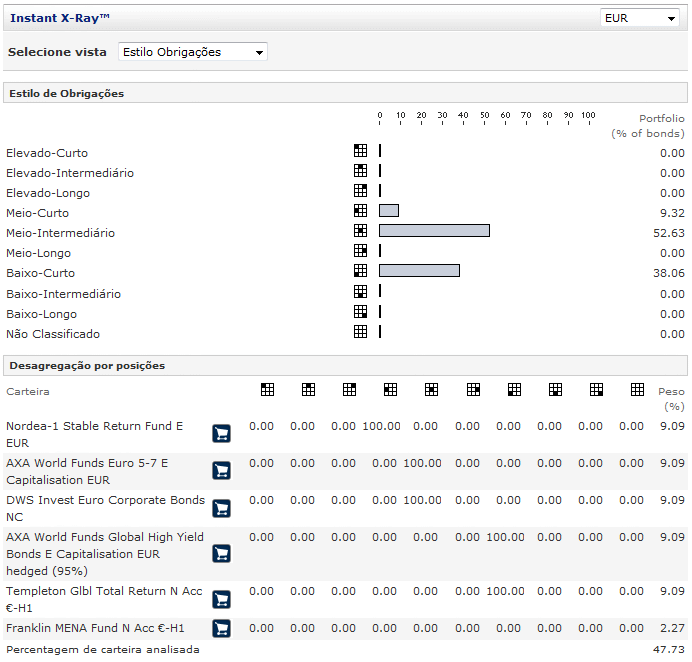Click the style box icon for Elevado-Intermediário
The width and height of the screenshot is (692, 662).
(x=360, y=170)
